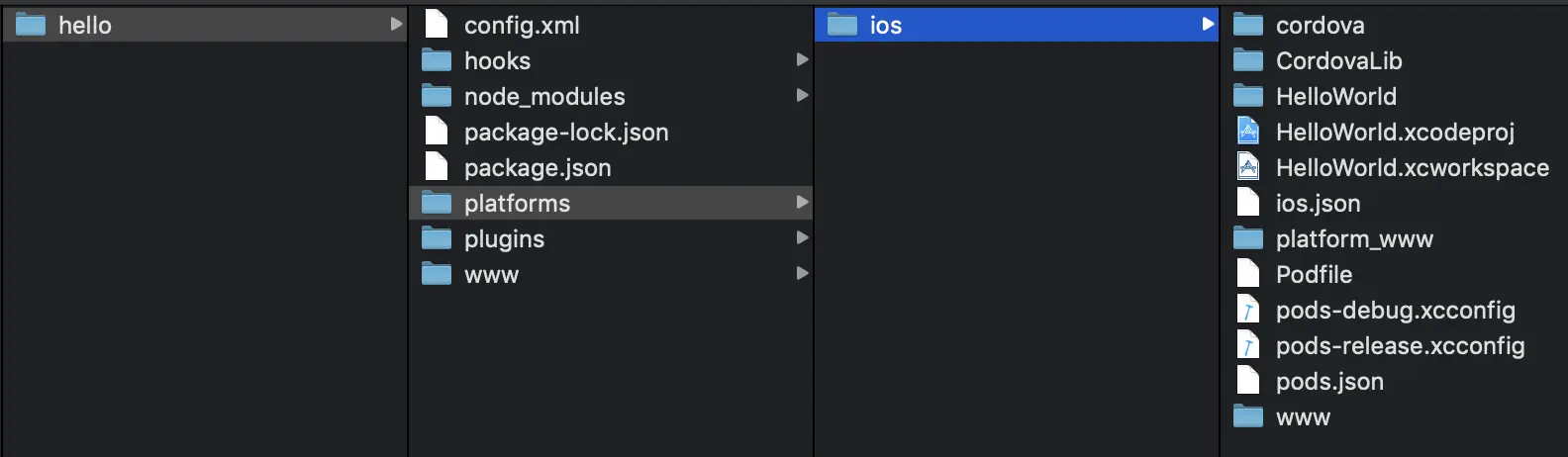
Task: Expand the node_modules folder arrow
Action: tap(803, 96)
